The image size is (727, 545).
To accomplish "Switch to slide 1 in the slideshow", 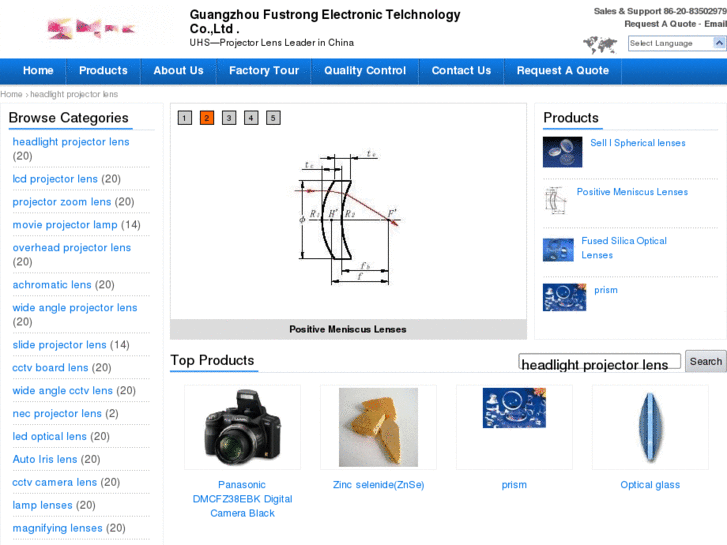I will point(185,118).
